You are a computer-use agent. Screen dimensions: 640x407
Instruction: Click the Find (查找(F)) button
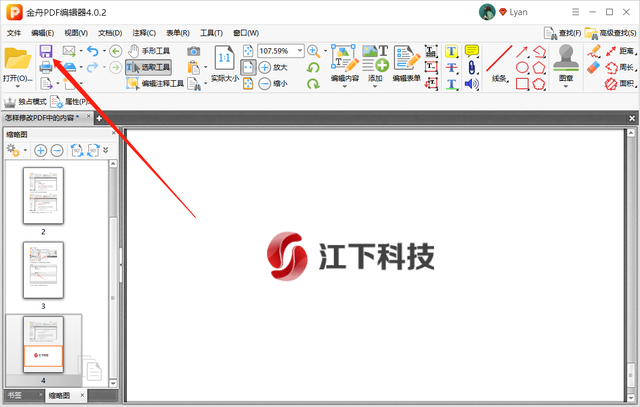click(x=563, y=33)
